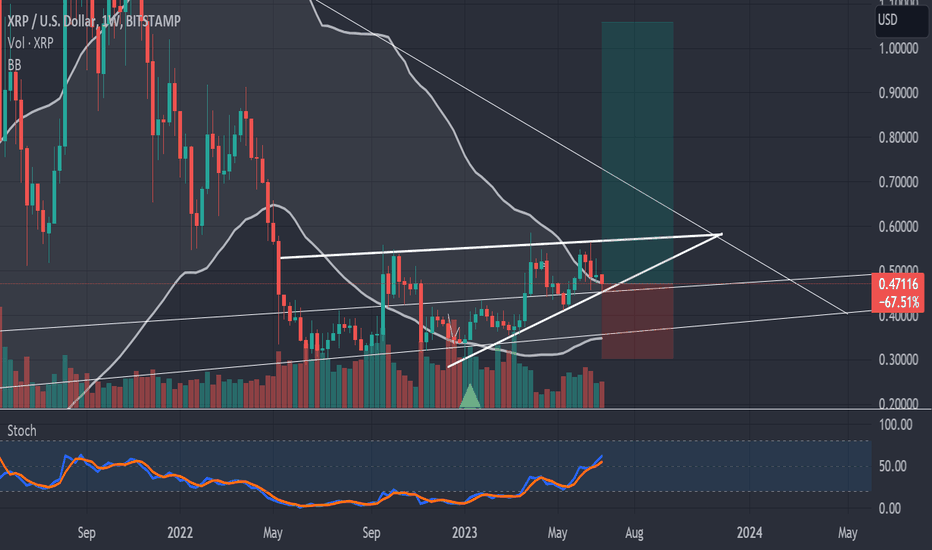Select the thick upper horizontal resistance trendline
Screen dimensions: 932x550
pos(500,246)
